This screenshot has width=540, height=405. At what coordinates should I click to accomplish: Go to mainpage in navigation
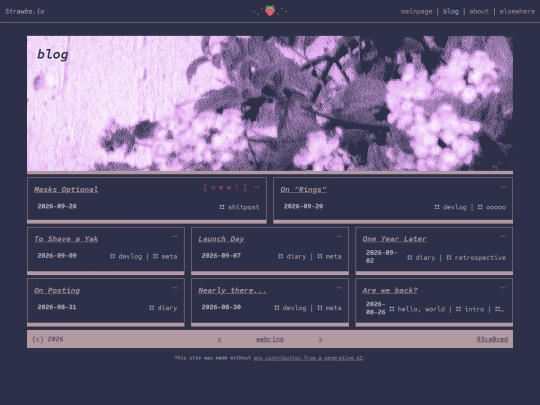416,11
